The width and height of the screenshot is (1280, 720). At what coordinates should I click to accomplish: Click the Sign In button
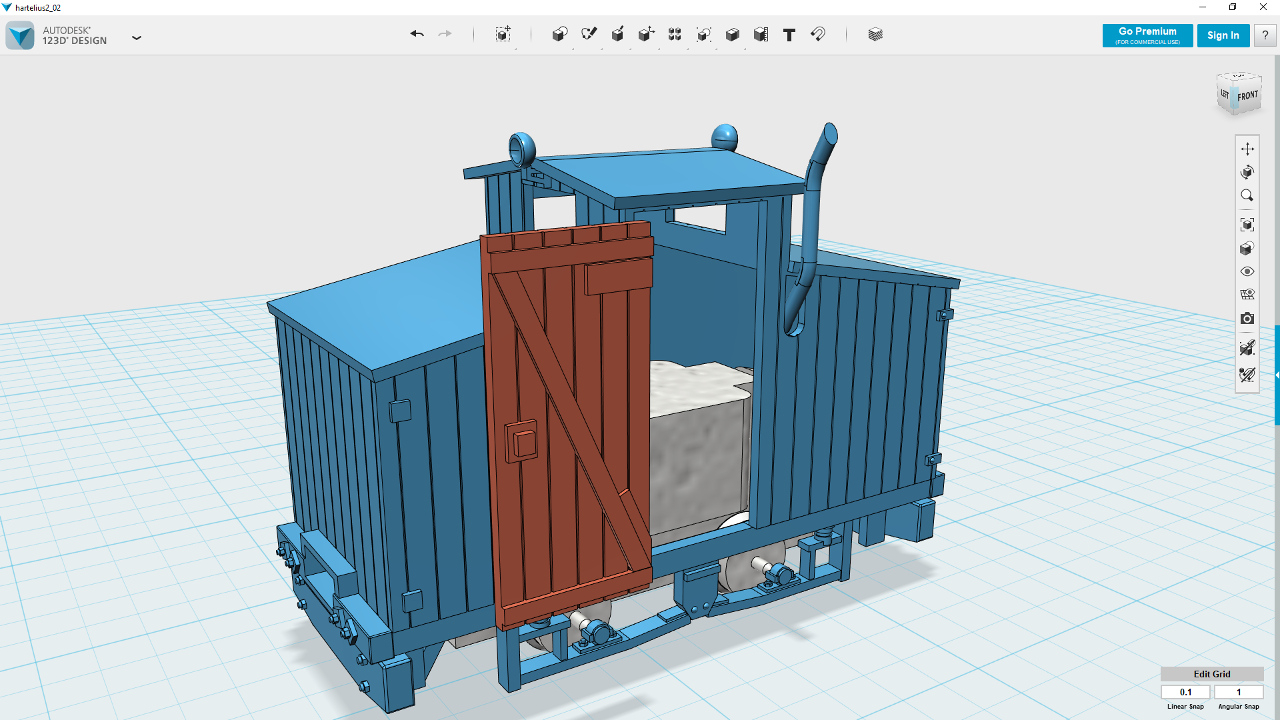(x=1223, y=35)
